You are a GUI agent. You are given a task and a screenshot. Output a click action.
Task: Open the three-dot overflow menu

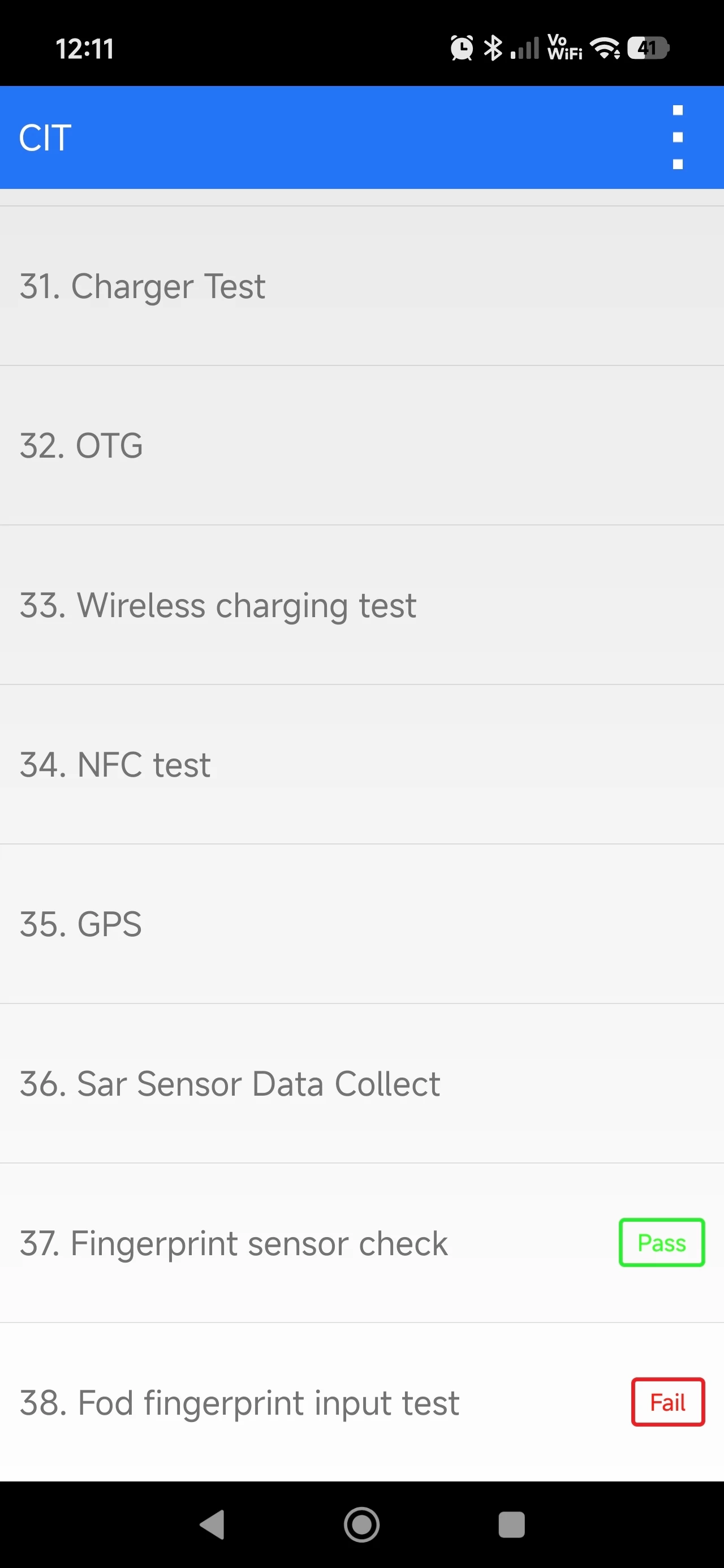tap(677, 137)
